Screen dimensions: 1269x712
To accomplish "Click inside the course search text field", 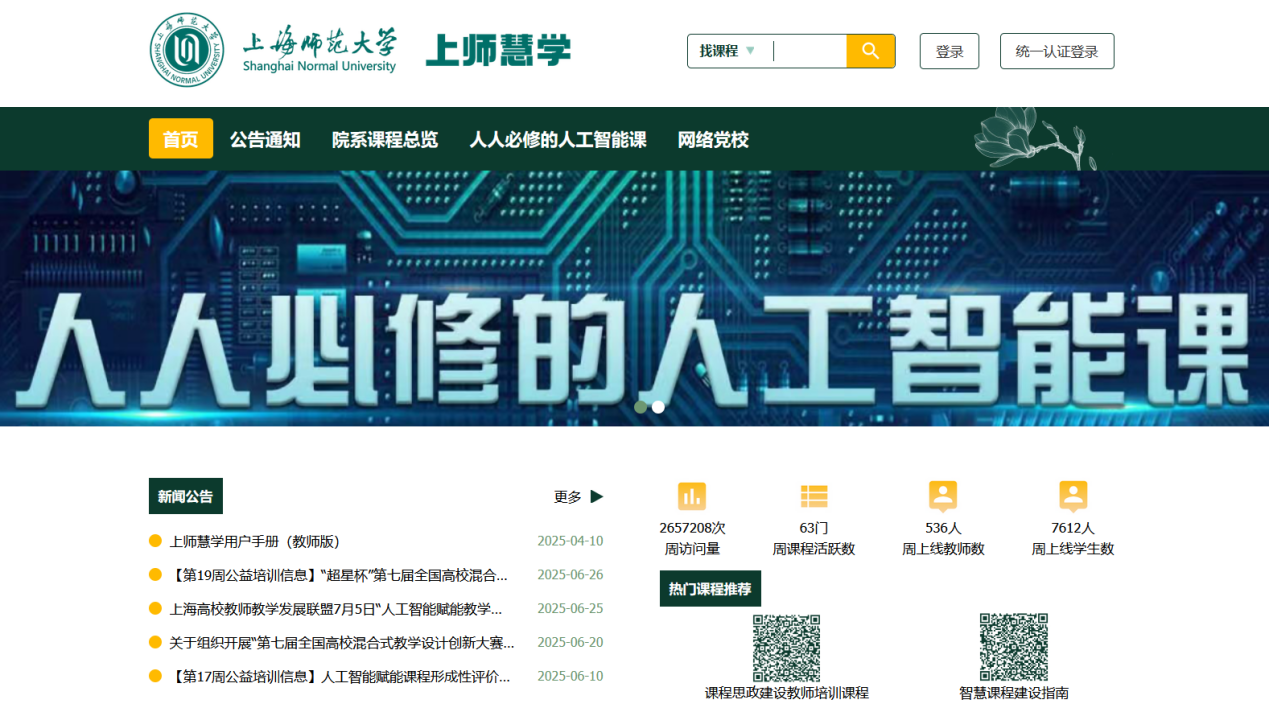I will point(808,51).
